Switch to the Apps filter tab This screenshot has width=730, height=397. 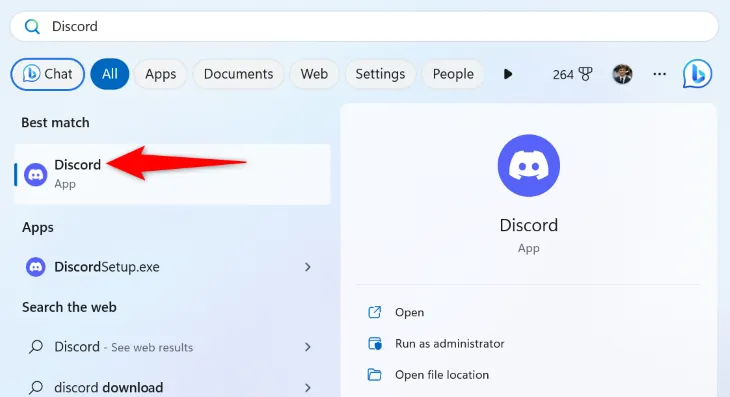pyautogui.click(x=160, y=74)
